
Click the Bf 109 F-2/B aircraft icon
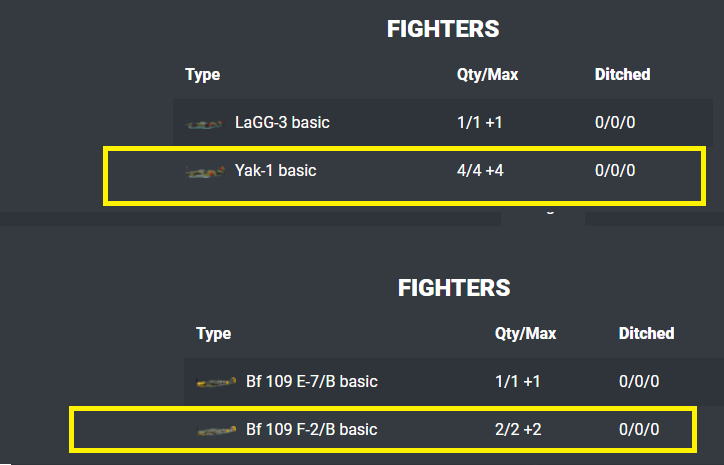[218, 430]
